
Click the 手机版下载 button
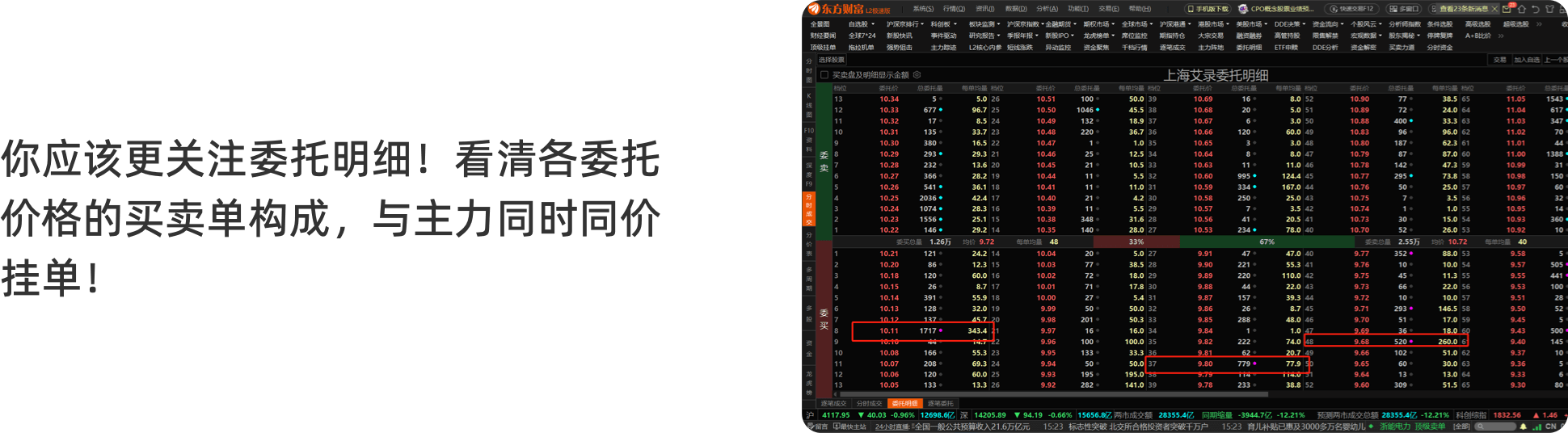click(1208, 9)
